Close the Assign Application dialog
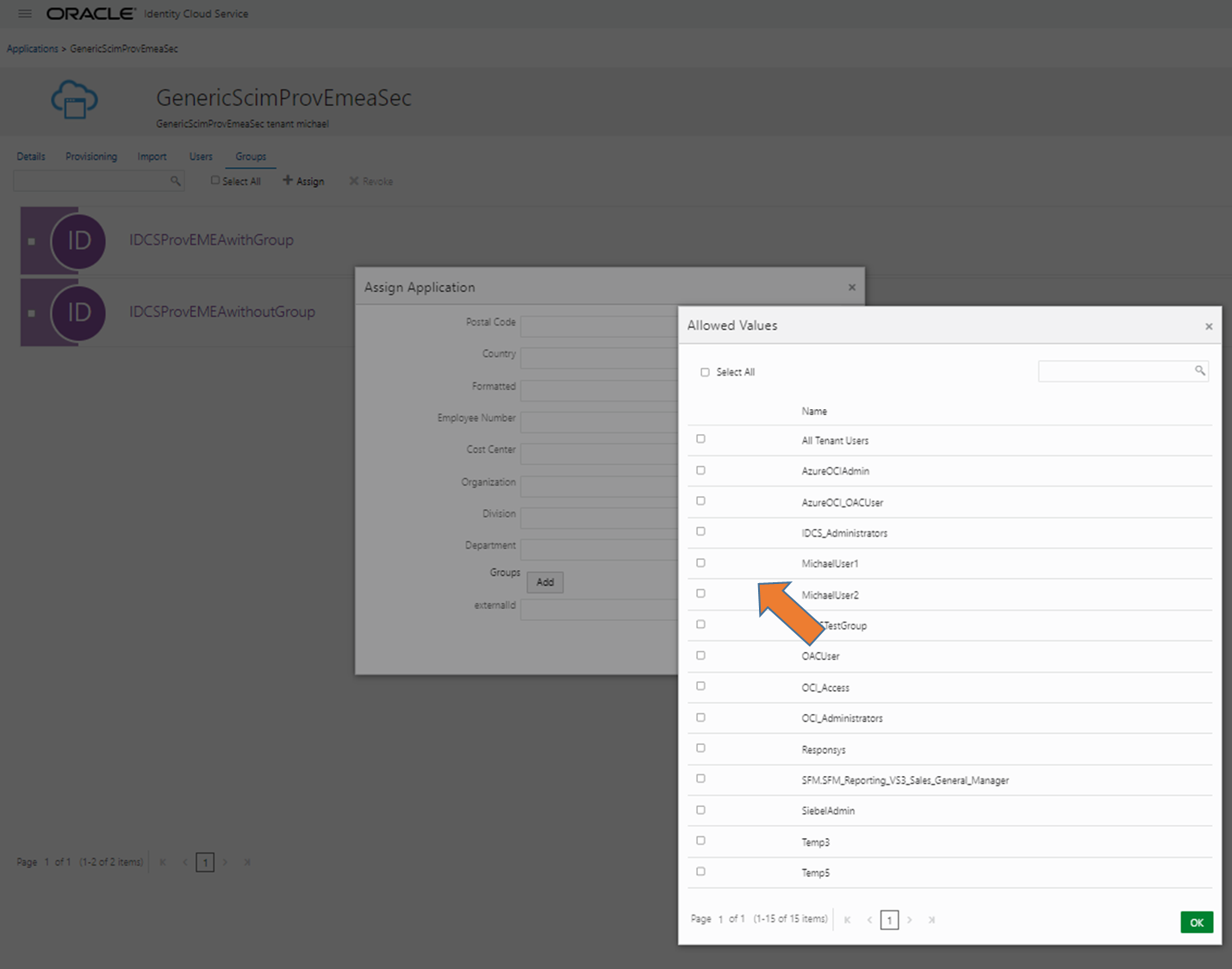 click(852, 288)
